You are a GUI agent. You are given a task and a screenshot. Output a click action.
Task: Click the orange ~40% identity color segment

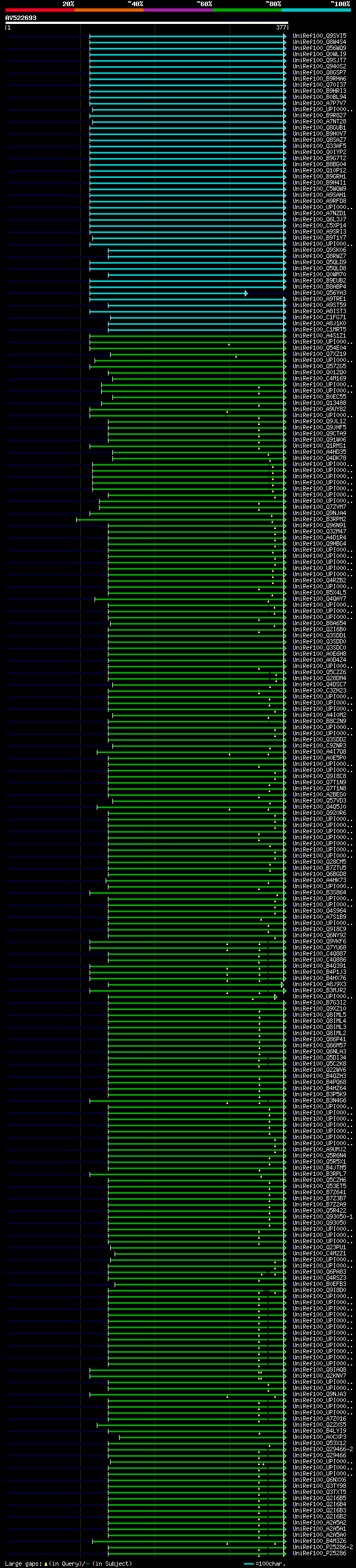[x=109, y=10]
